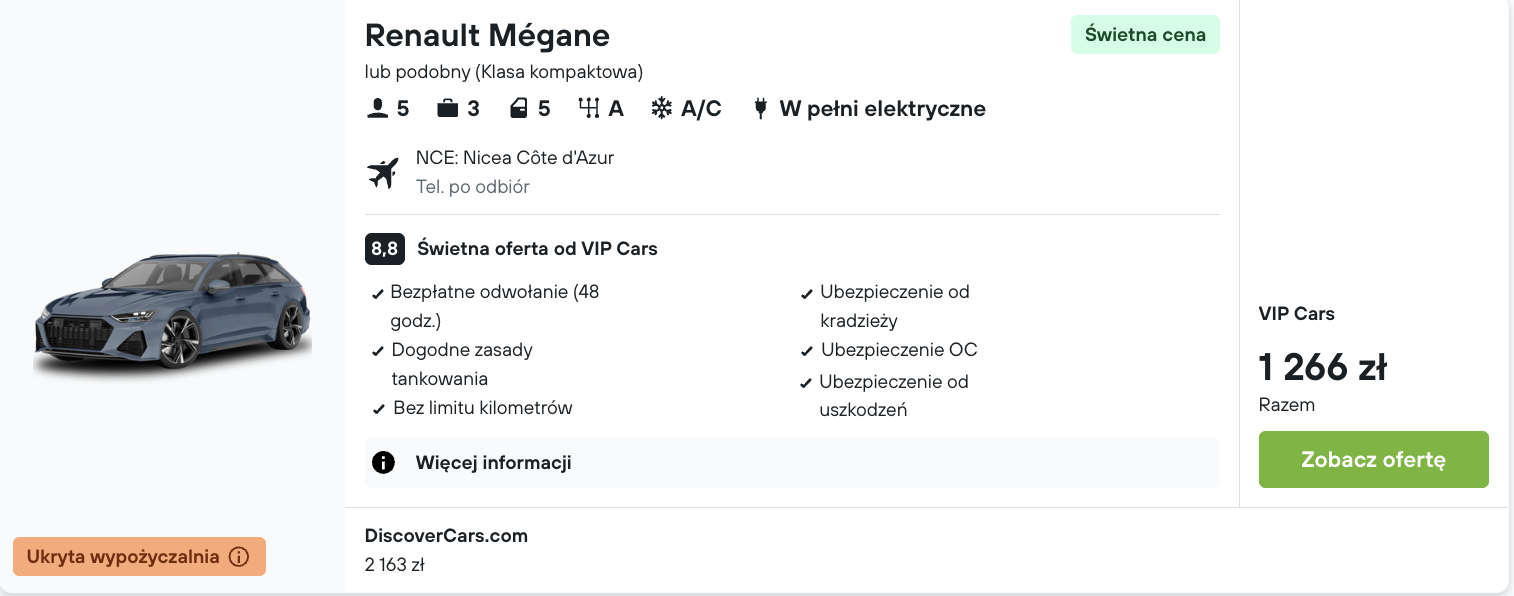The height and width of the screenshot is (596, 1514).
Task: Click the Renault Mégane car title
Action: coord(487,36)
